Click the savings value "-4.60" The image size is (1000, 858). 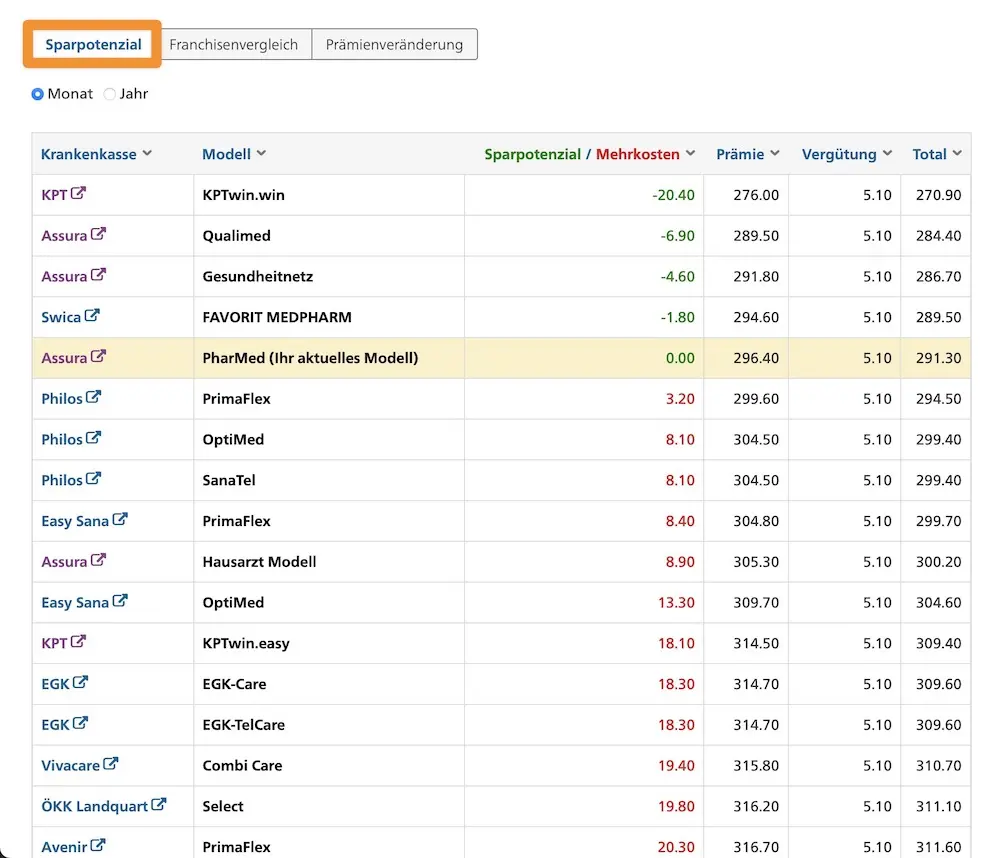[x=677, y=277]
